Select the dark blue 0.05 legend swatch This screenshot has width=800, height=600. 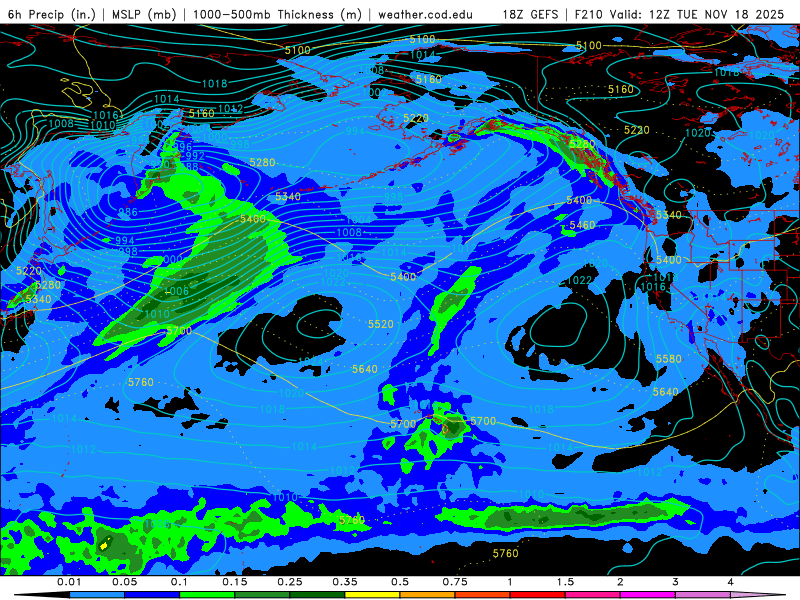(152, 595)
